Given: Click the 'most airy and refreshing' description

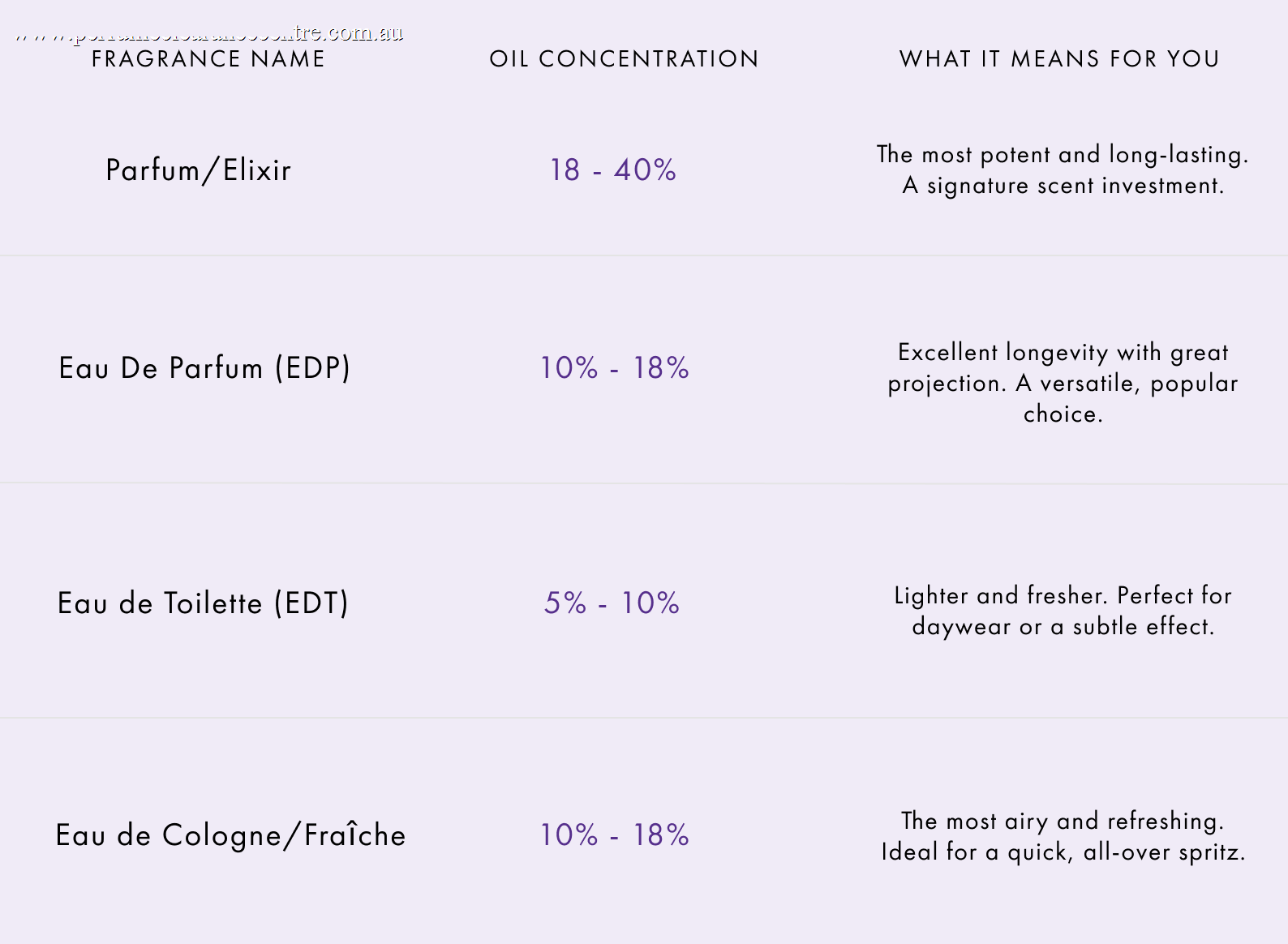Looking at the screenshot, I should point(1063,822).
